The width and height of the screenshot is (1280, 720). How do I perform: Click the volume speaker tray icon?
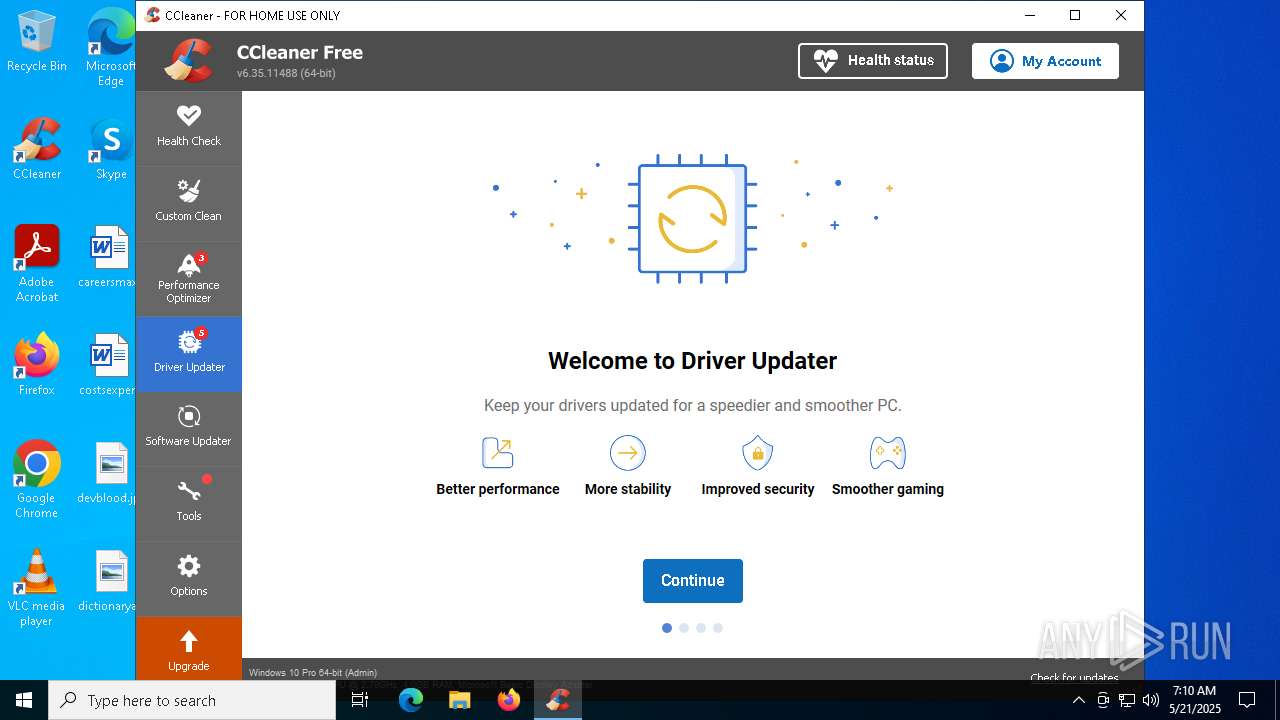click(x=1151, y=700)
